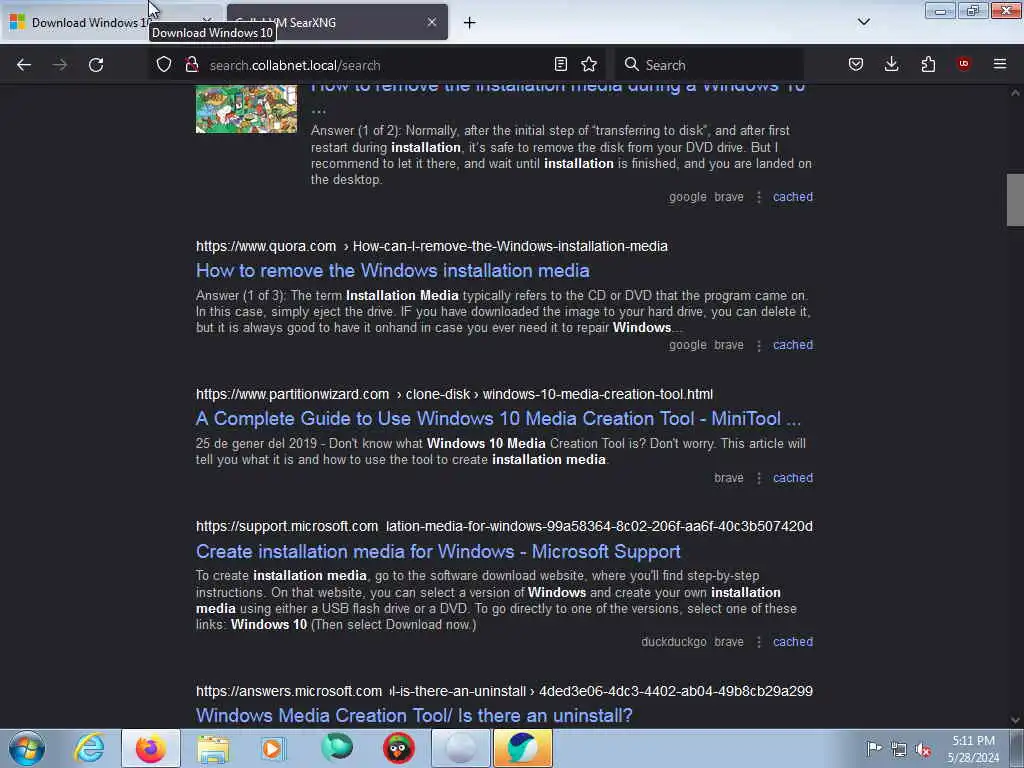Launch Internet Explorer from taskbar

click(89, 748)
